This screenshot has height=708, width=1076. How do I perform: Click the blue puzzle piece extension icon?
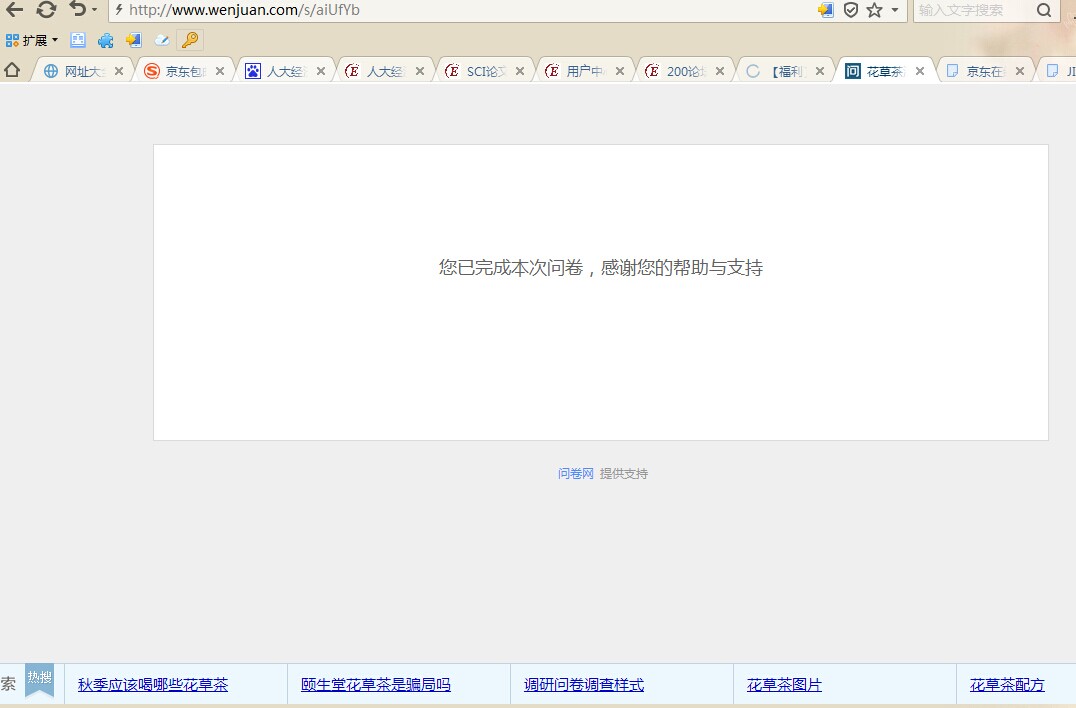(105, 40)
